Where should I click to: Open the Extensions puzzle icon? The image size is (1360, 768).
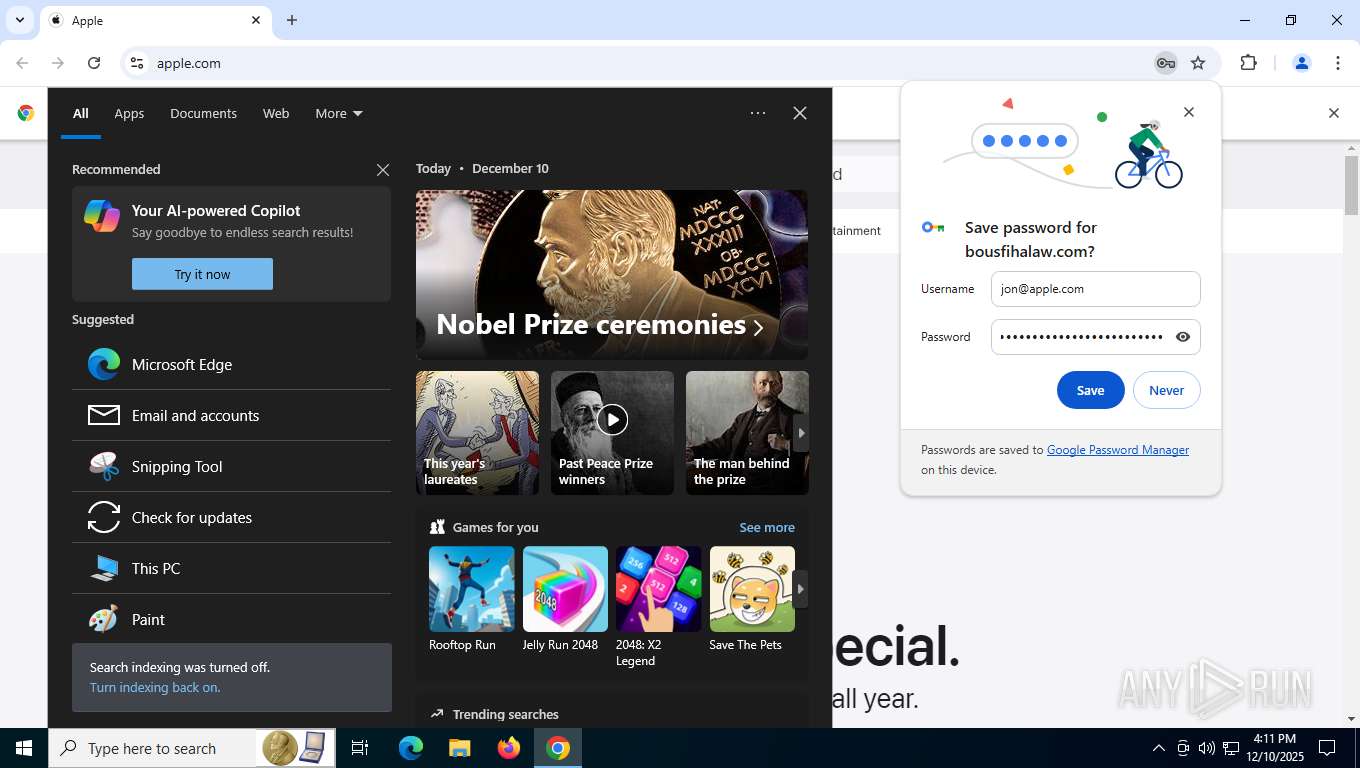[x=1248, y=63]
